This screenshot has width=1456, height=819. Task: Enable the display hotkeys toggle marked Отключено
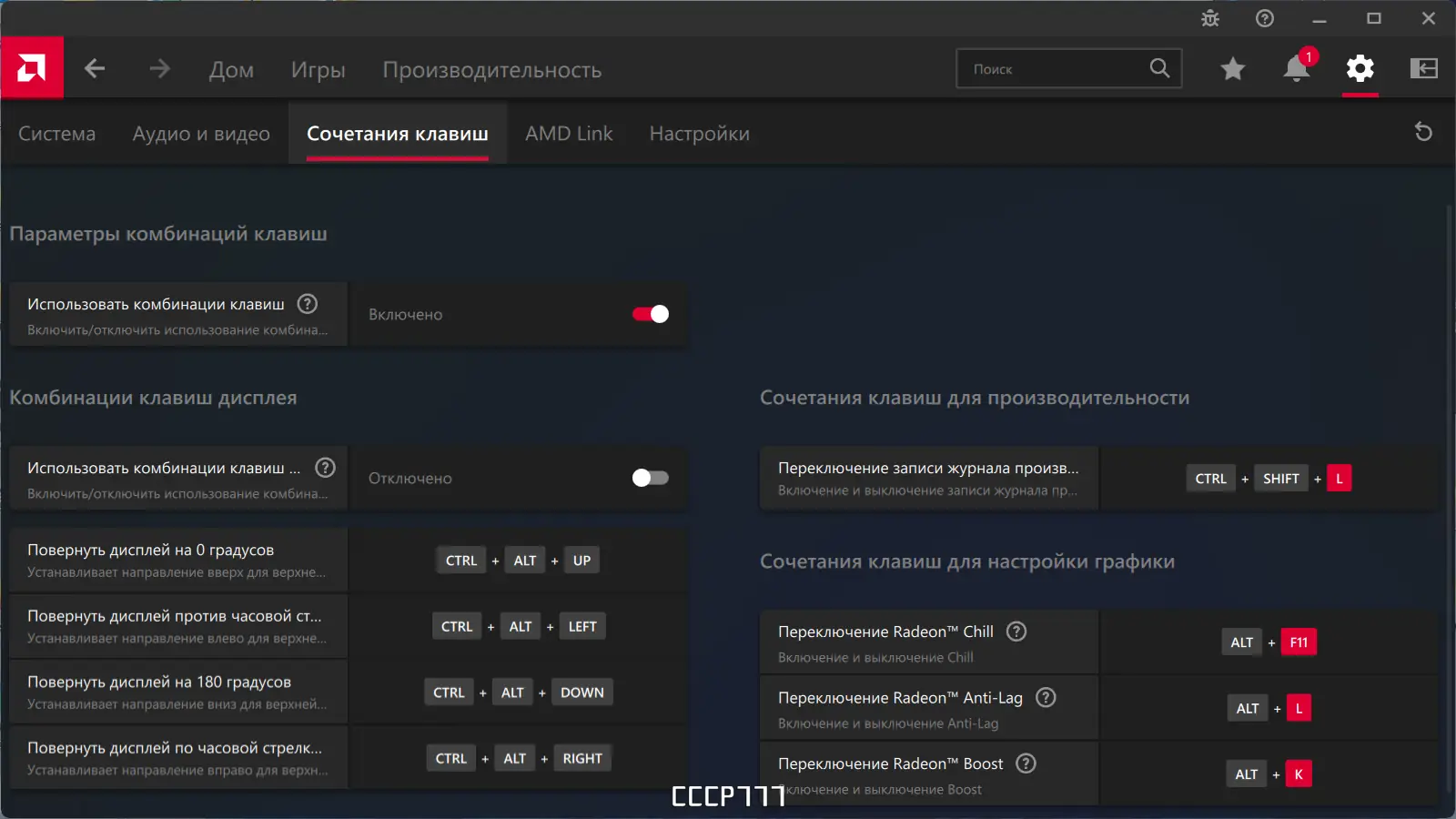(x=651, y=478)
